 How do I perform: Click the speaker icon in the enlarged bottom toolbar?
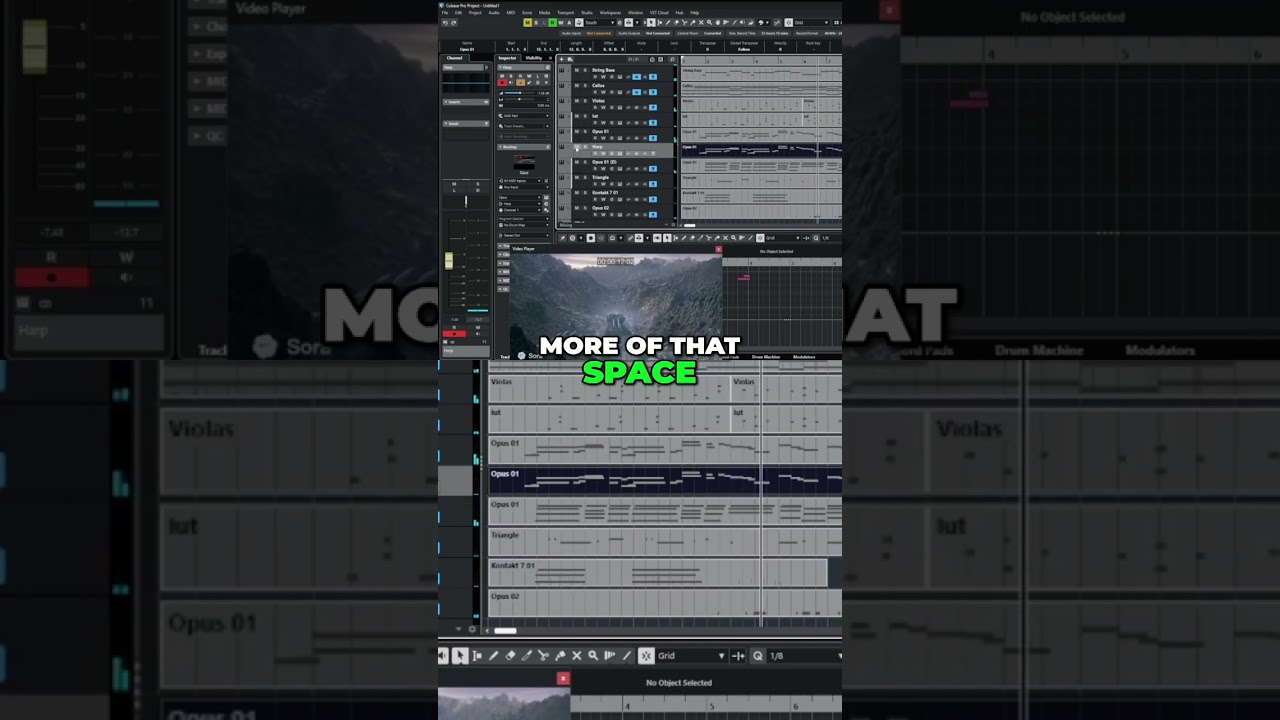coord(443,656)
